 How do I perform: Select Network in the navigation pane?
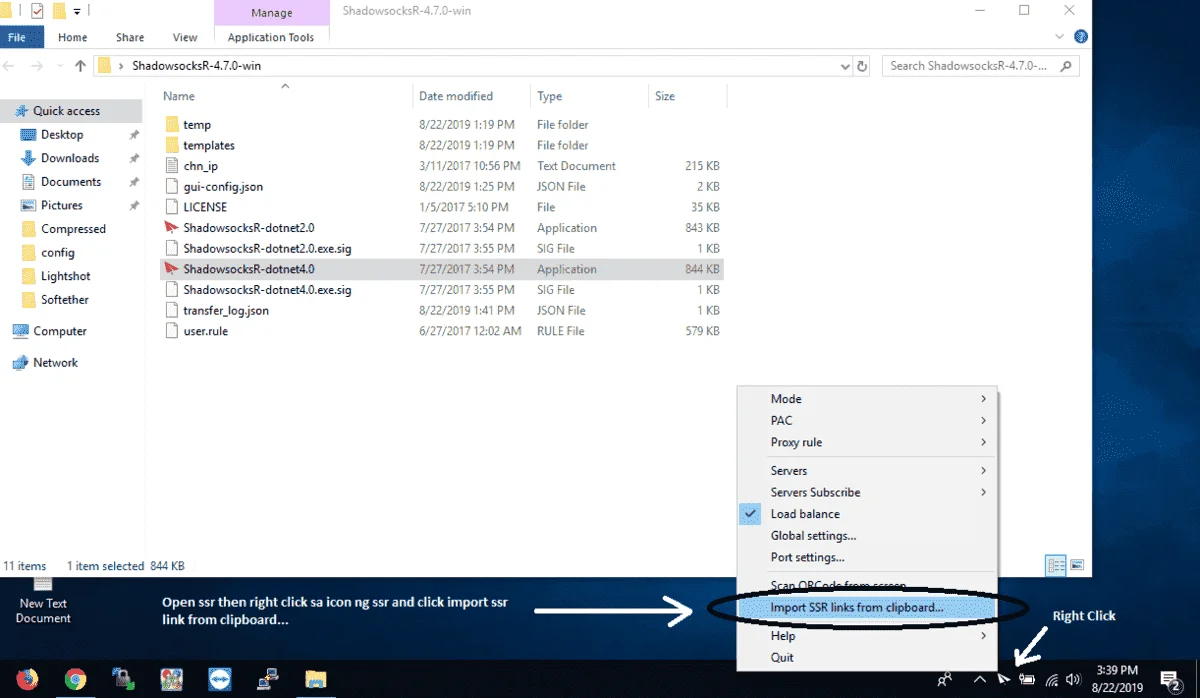pos(55,363)
